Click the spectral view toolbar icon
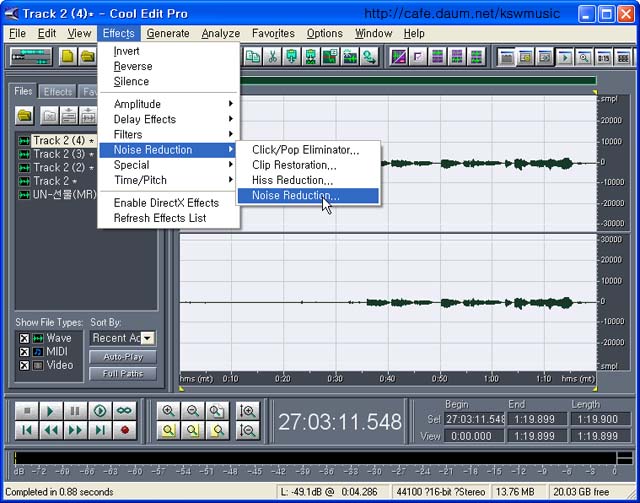The width and height of the screenshot is (640, 503). click(398, 57)
